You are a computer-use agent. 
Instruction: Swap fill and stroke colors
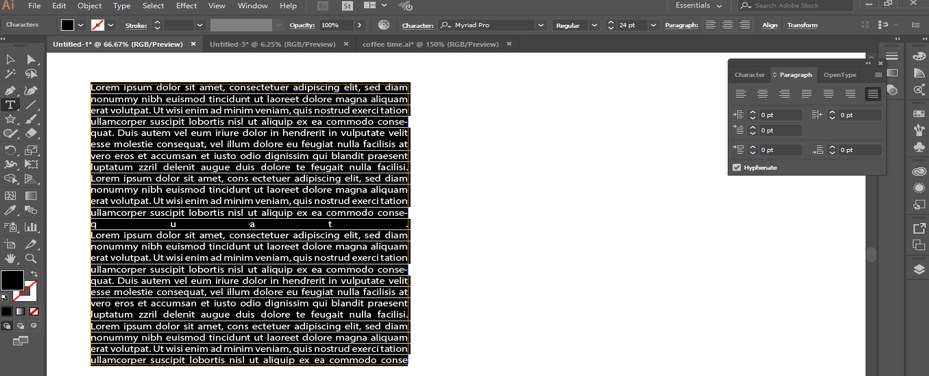point(33,274)
